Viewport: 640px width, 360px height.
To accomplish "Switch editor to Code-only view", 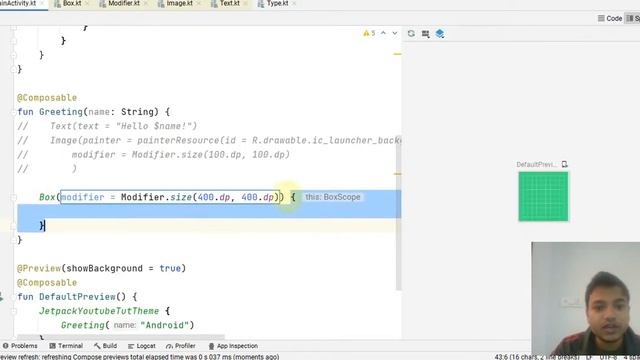I will tap(610, 18).
